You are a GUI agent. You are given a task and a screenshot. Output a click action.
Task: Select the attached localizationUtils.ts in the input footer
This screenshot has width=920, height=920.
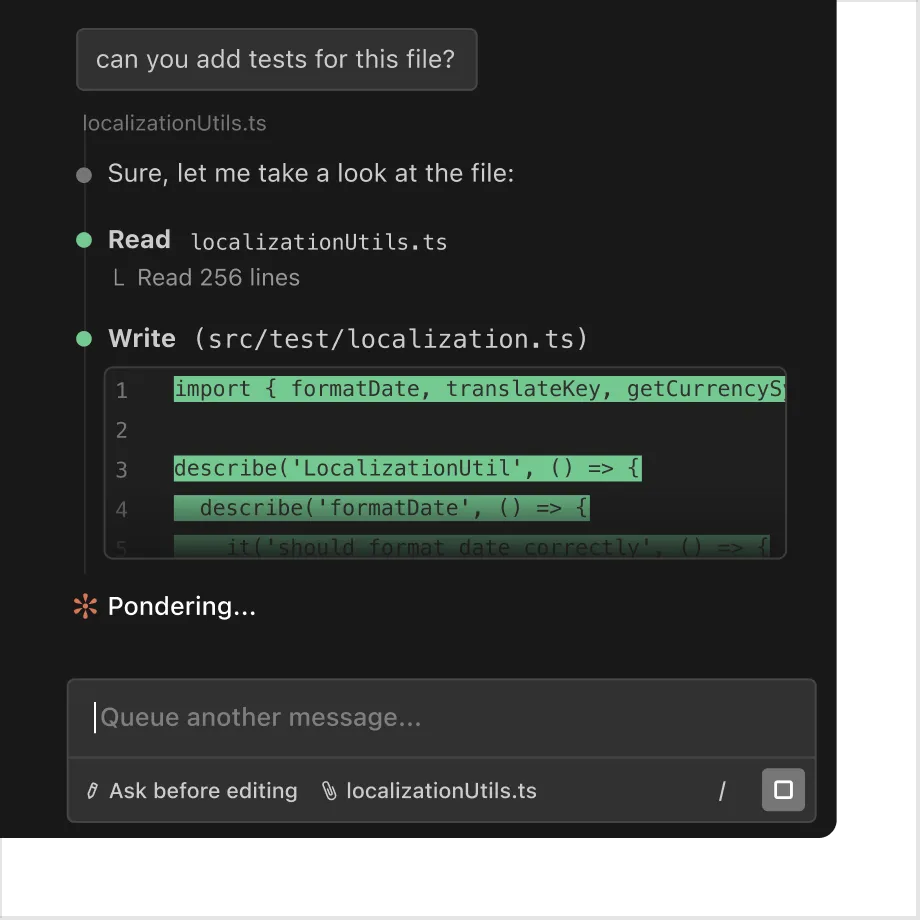coord(441,791)
